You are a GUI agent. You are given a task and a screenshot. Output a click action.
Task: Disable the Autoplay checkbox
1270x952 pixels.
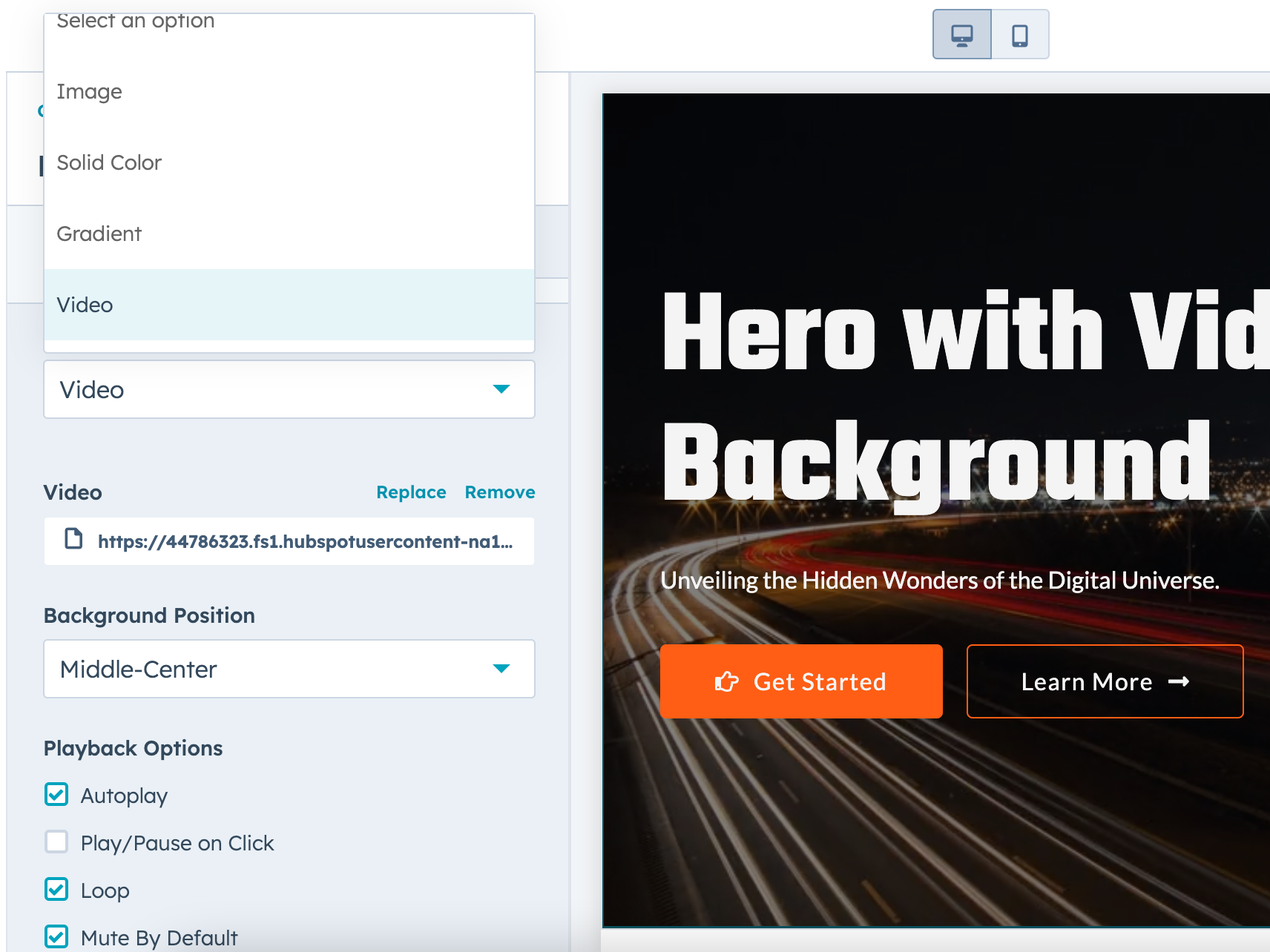tap(57, 795)
